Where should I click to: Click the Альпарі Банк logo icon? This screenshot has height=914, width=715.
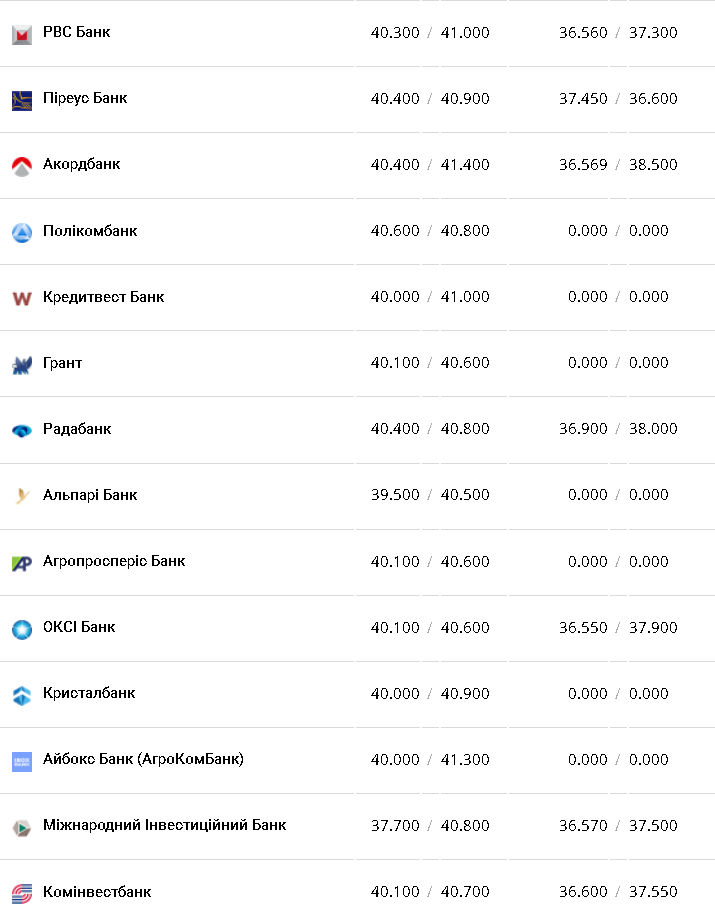coord(22,496)
